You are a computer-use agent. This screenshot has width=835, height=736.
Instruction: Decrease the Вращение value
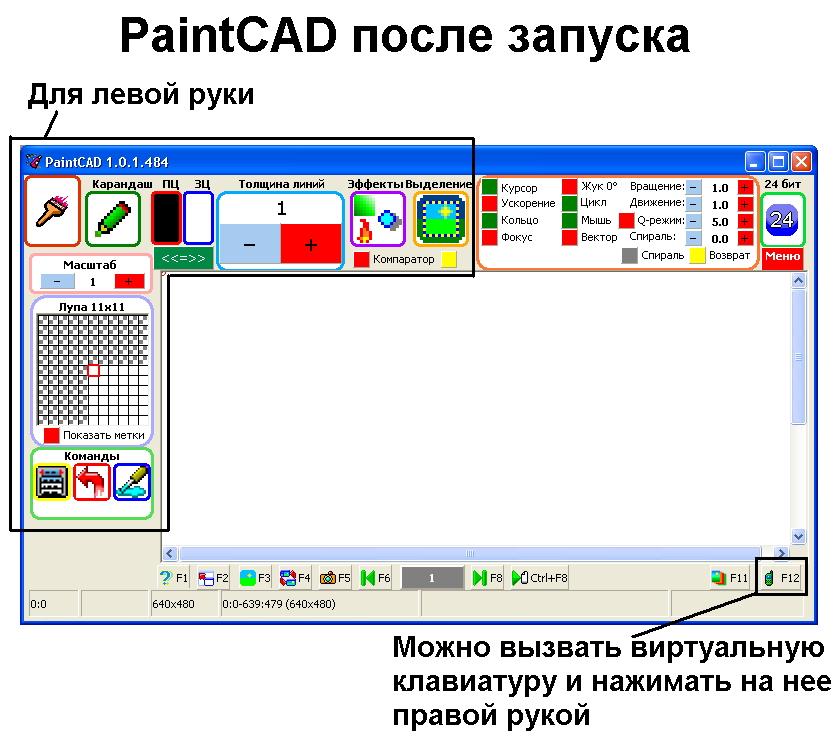coord(693,187)
